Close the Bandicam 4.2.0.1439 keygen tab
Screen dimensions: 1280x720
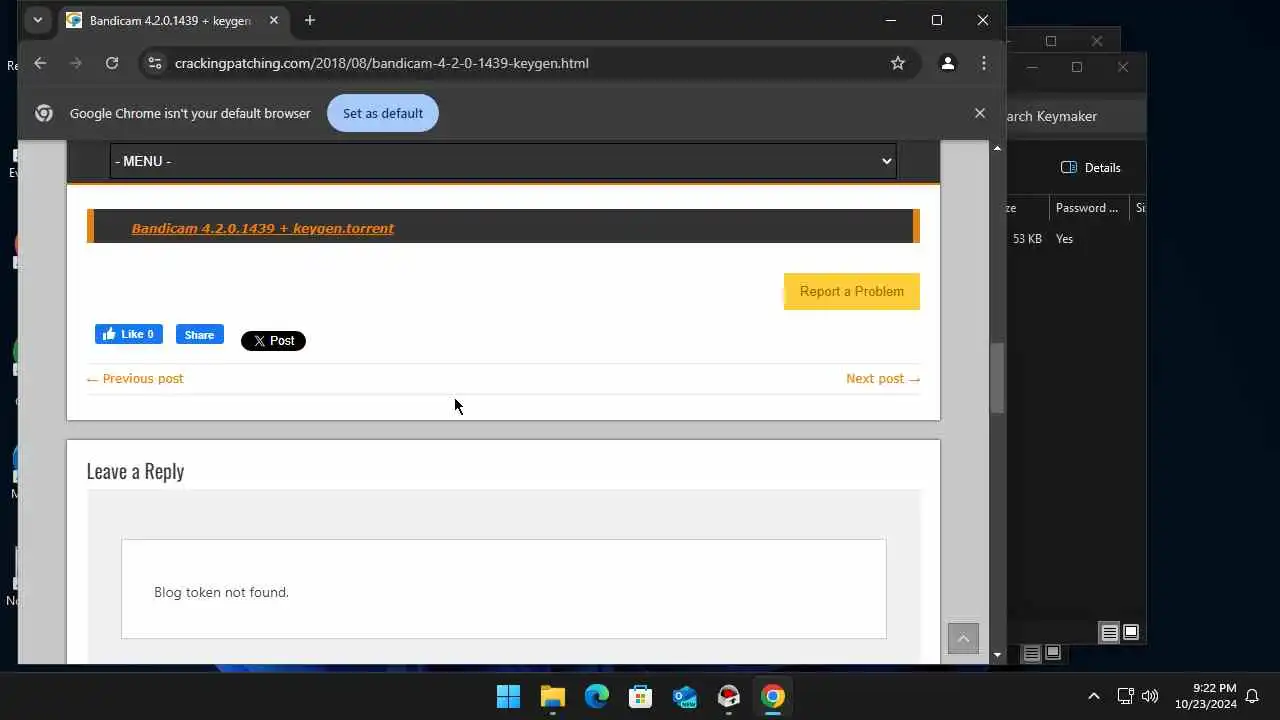click(x=274, y=20)
